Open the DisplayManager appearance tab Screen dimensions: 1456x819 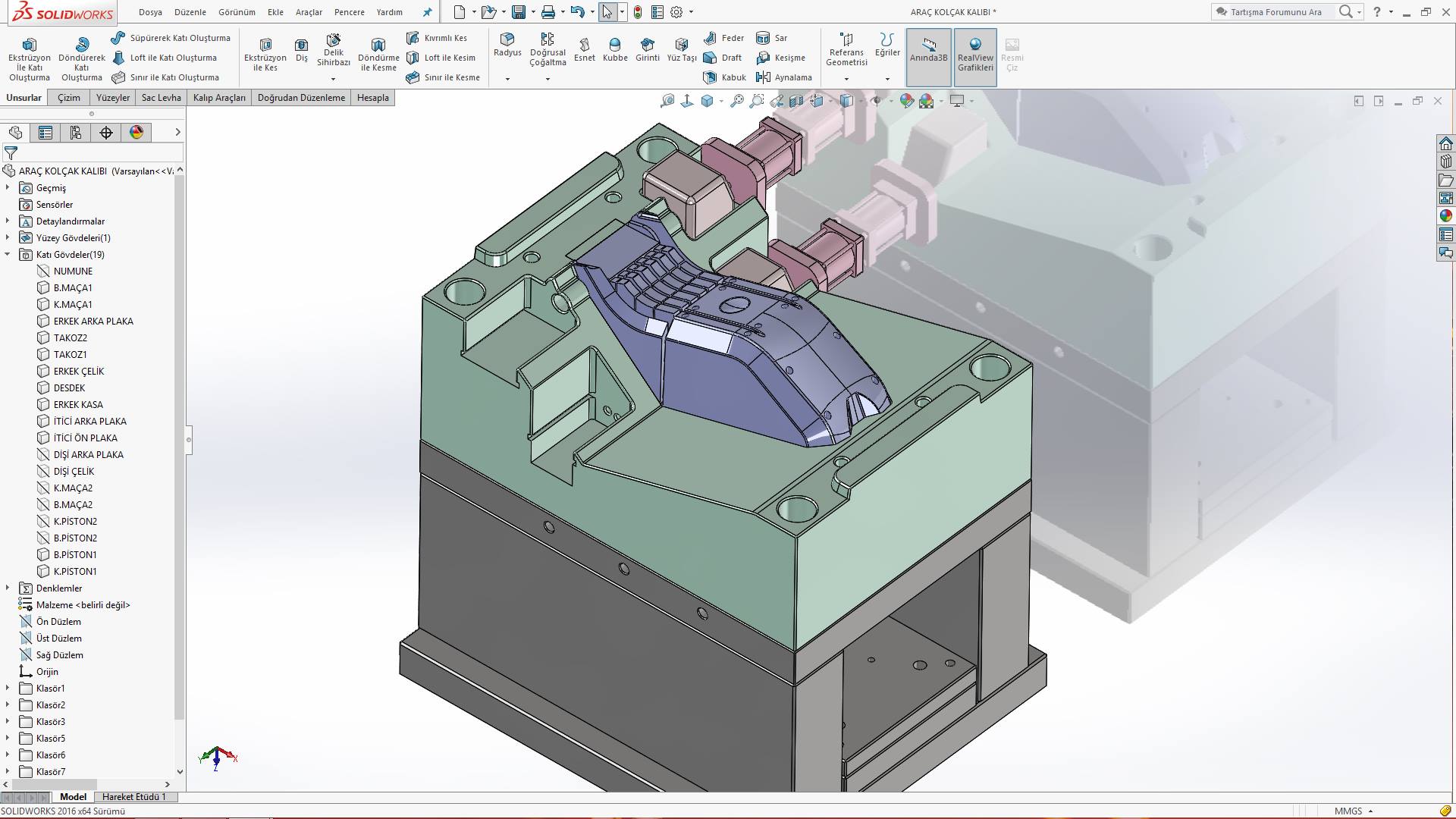click(136, 133)
